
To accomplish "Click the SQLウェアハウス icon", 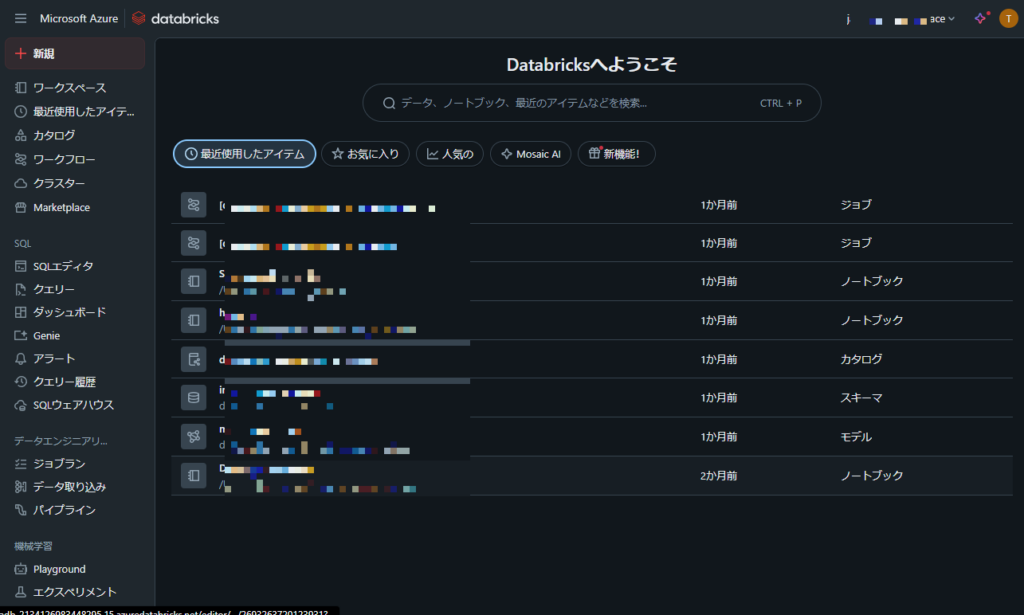I will point(21,405).
